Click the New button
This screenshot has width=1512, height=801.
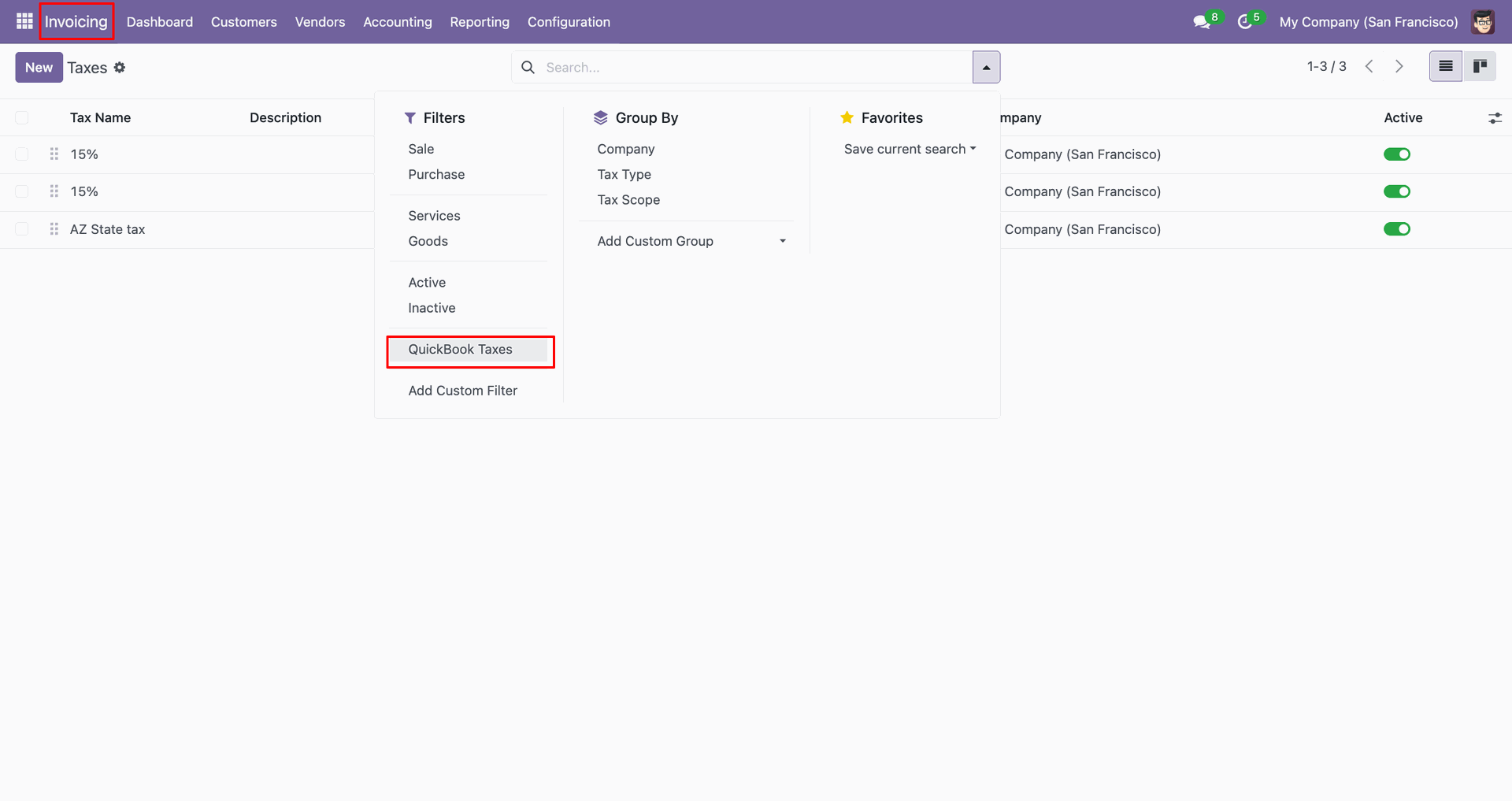[x=39, y=68]
